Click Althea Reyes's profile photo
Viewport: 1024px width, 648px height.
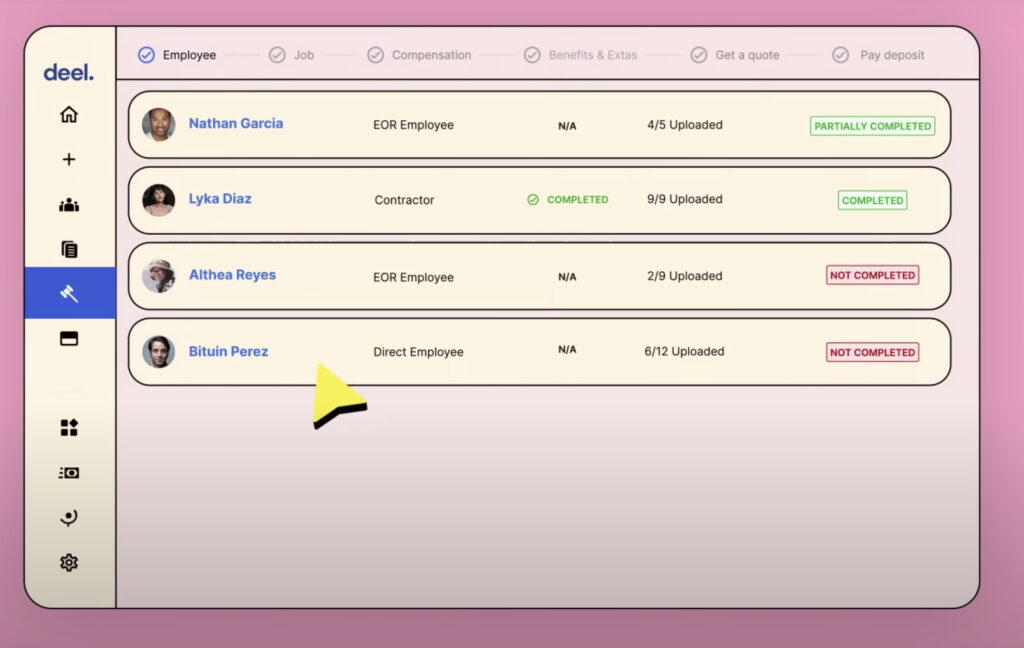[158, 276]
